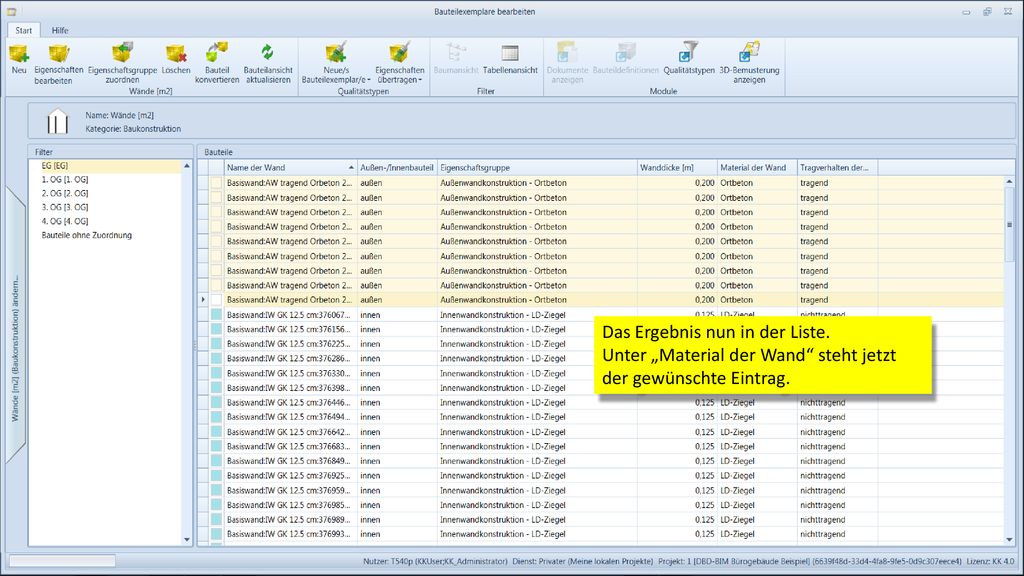Click the application icon in title bar
This screenshot has height=576, width=1024.
[x=12, y=12]
